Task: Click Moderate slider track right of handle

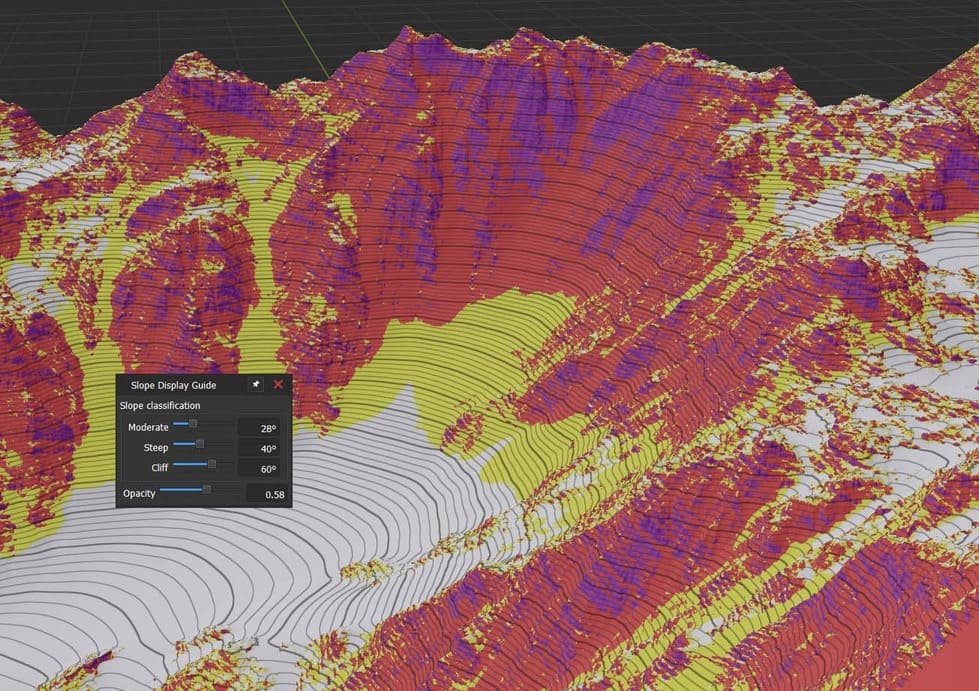Action: click(x=218, y=425)
